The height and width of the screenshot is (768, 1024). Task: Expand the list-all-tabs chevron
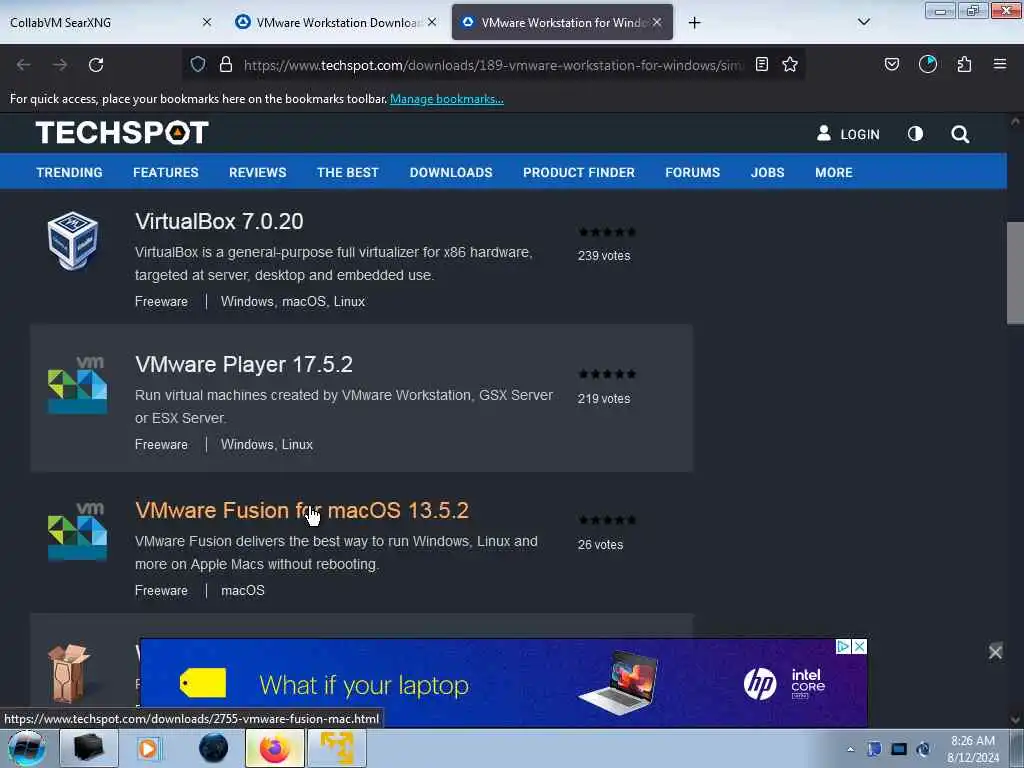click(863, 22)
